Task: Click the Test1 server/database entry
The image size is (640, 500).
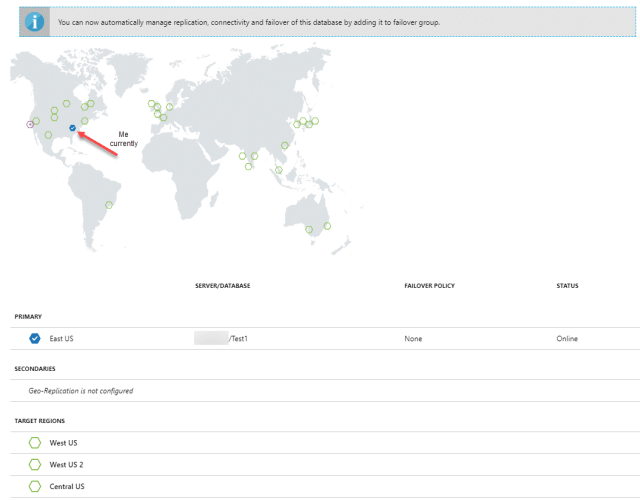Action: pyautogui.click(x=238, y=339)
